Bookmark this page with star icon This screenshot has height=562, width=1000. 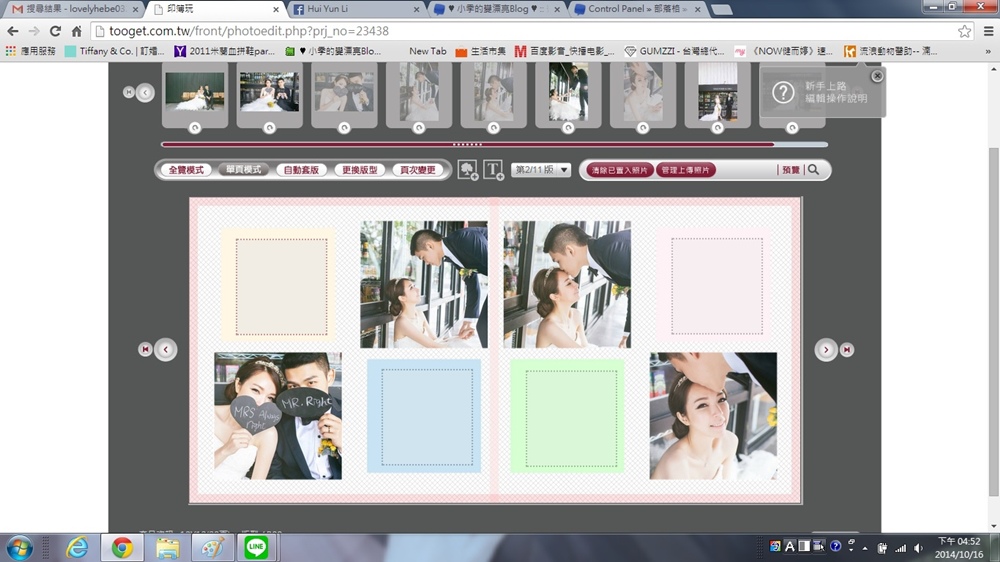click(964, 31)
